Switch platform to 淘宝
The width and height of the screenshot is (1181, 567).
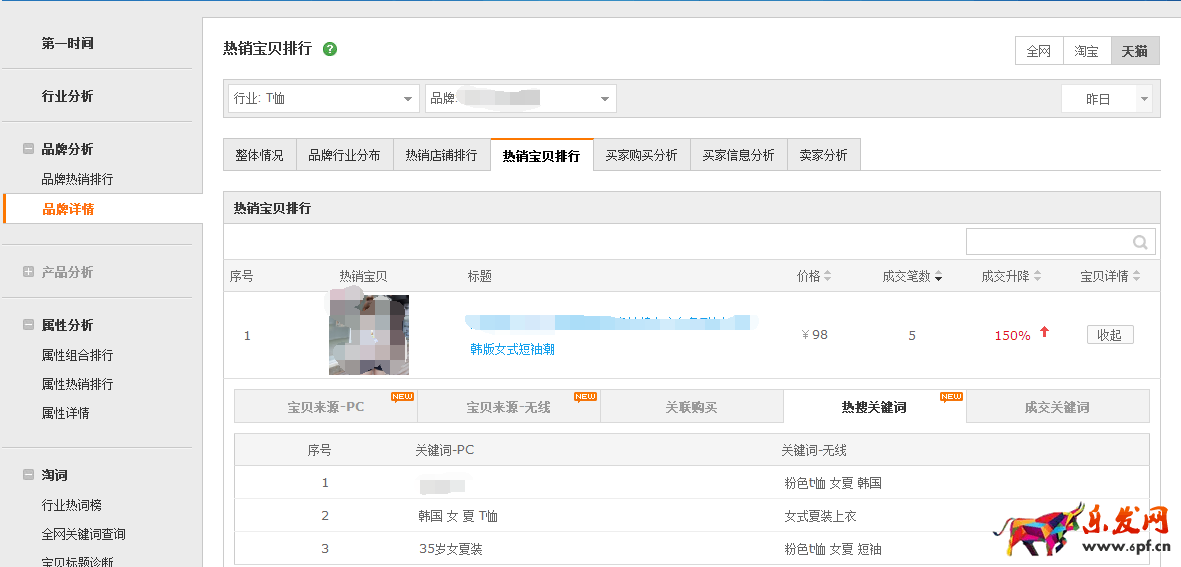tap(1086, 51)
